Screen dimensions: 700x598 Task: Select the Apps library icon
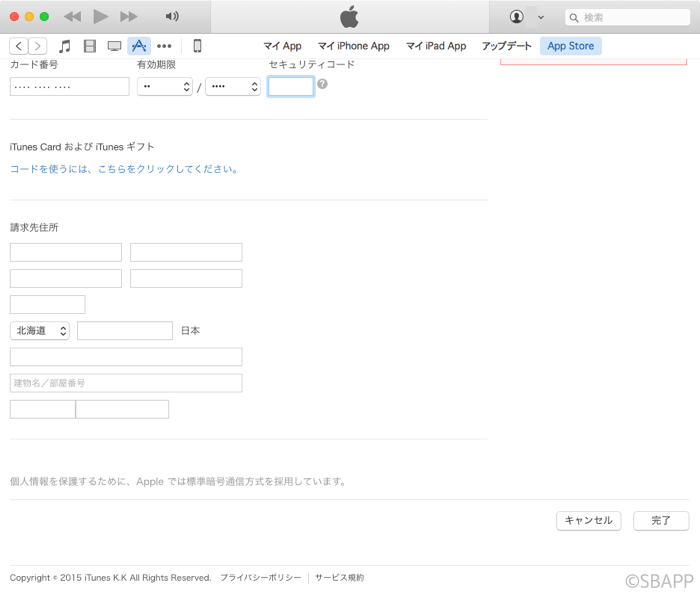click(139, 46)
